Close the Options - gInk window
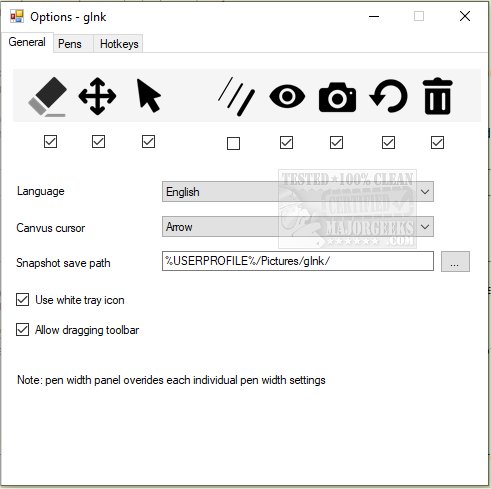The width and height of the screenshot is (491, 489). coord(465,16)
